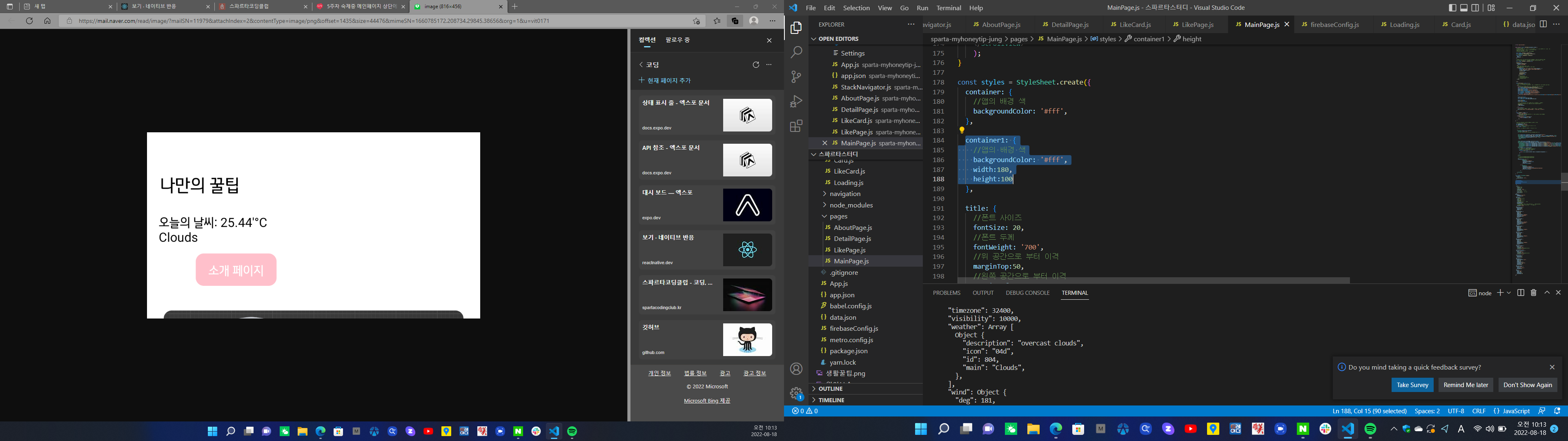Open Run and Debug in VS Code activity bar
Viewport: 1568px width, 441px height.
point(796,101)
